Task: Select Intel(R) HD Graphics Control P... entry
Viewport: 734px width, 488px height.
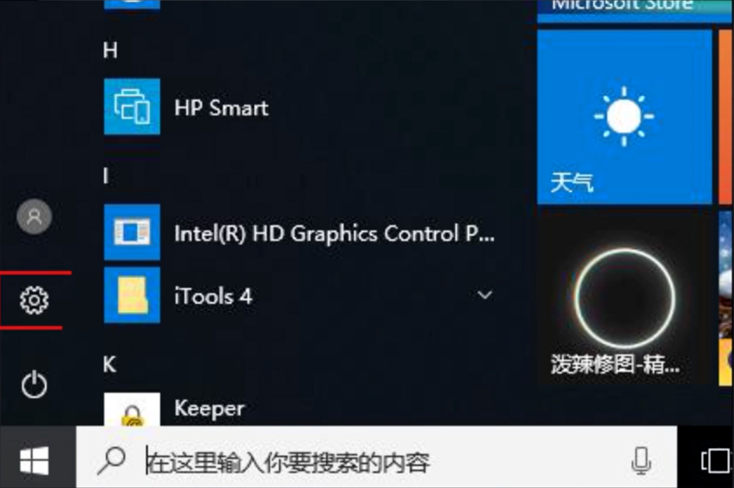Action: 334,234
